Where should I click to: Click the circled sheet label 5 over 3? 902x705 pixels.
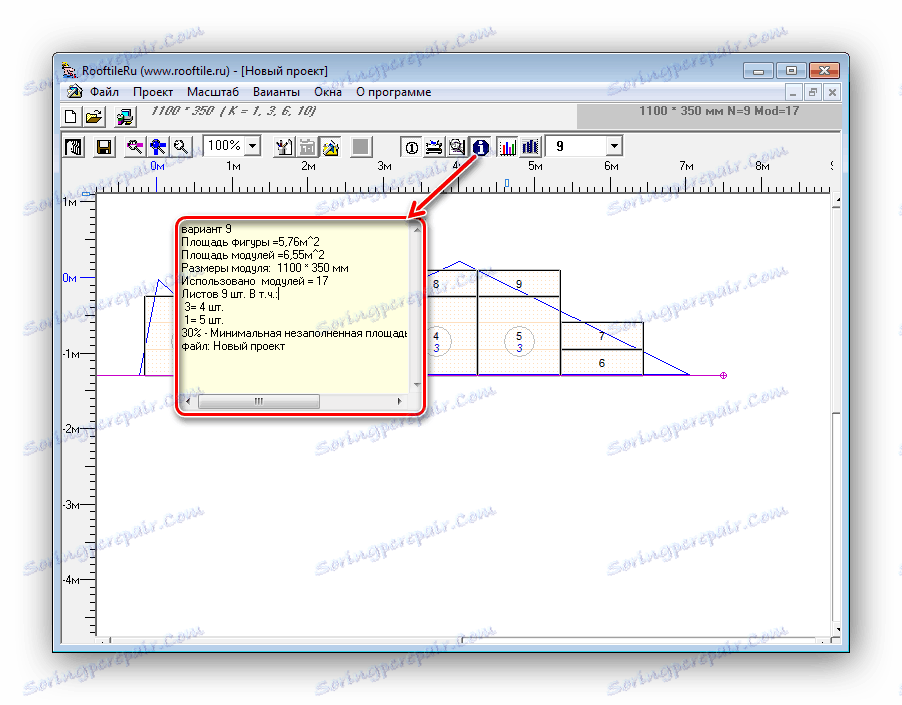519,342
